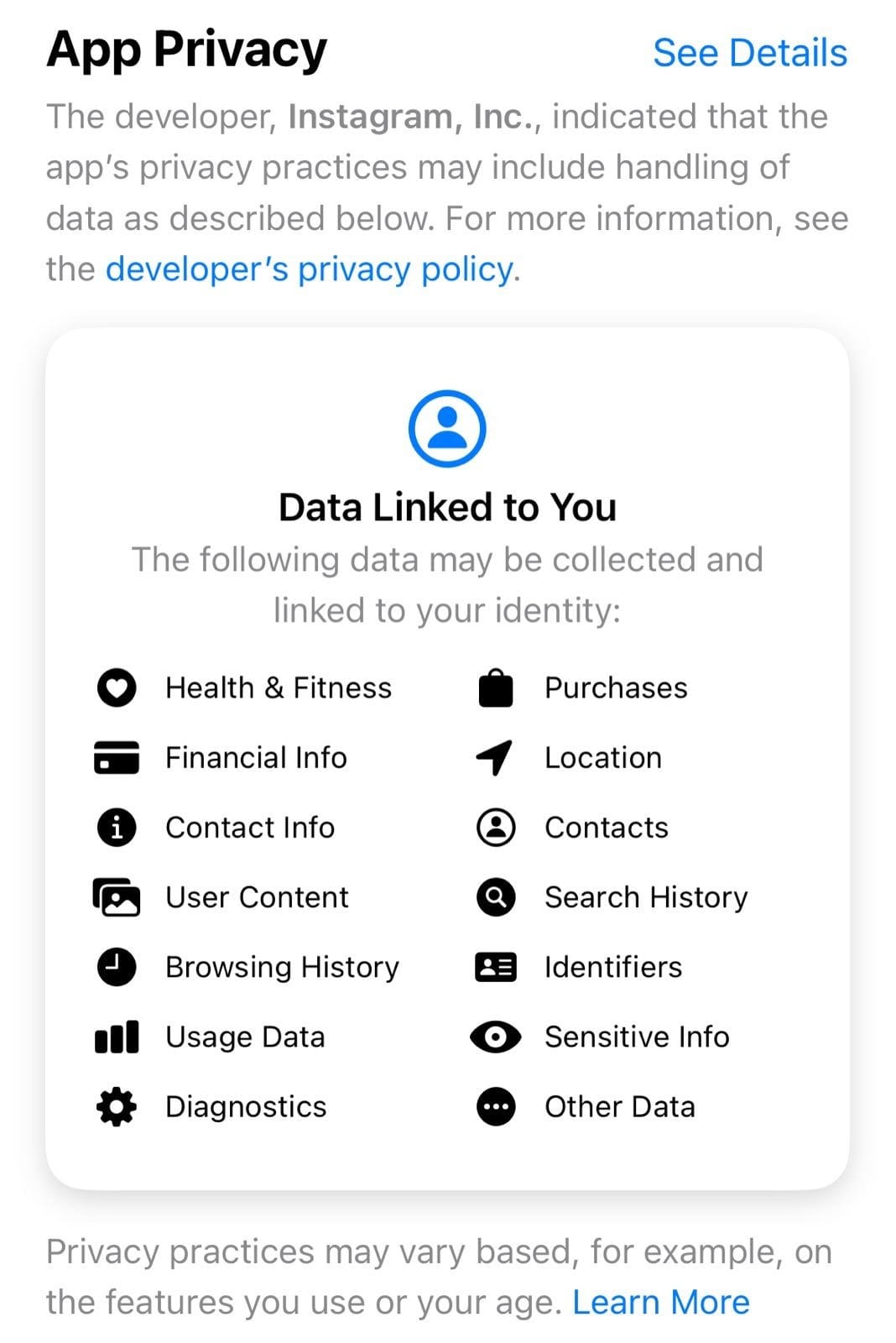
Task: Tap the Usage Data bar chart icon
Action: click(117, 1037)
